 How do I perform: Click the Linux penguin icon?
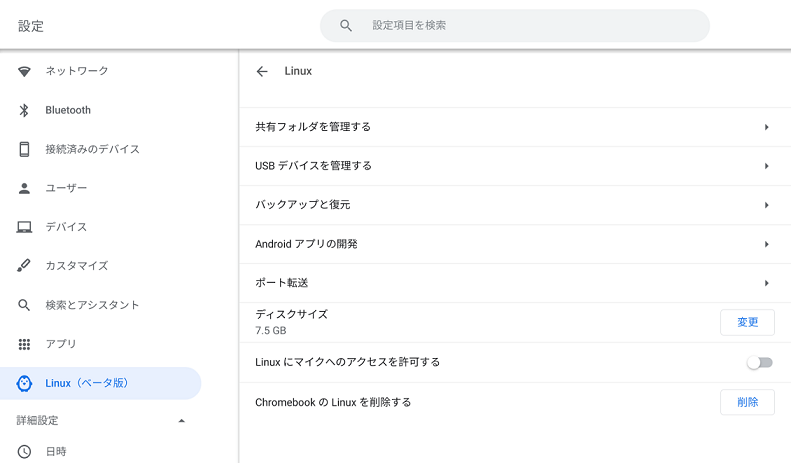[x=24, y=383]
